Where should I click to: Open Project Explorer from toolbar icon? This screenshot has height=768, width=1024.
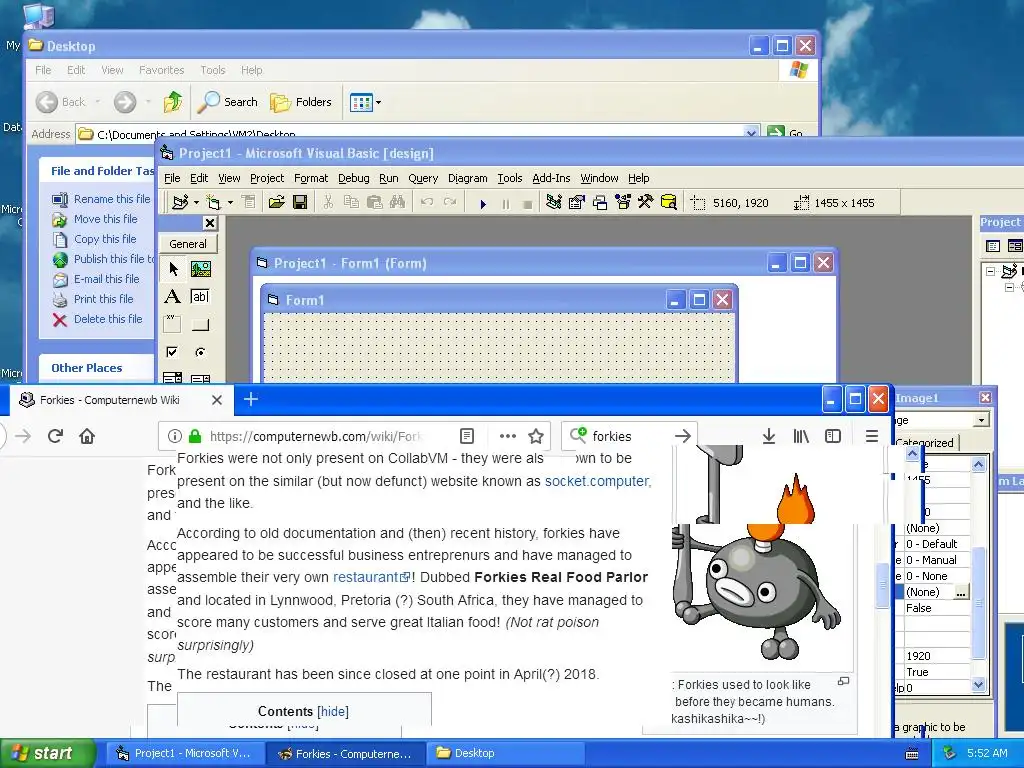coord(554,202)
